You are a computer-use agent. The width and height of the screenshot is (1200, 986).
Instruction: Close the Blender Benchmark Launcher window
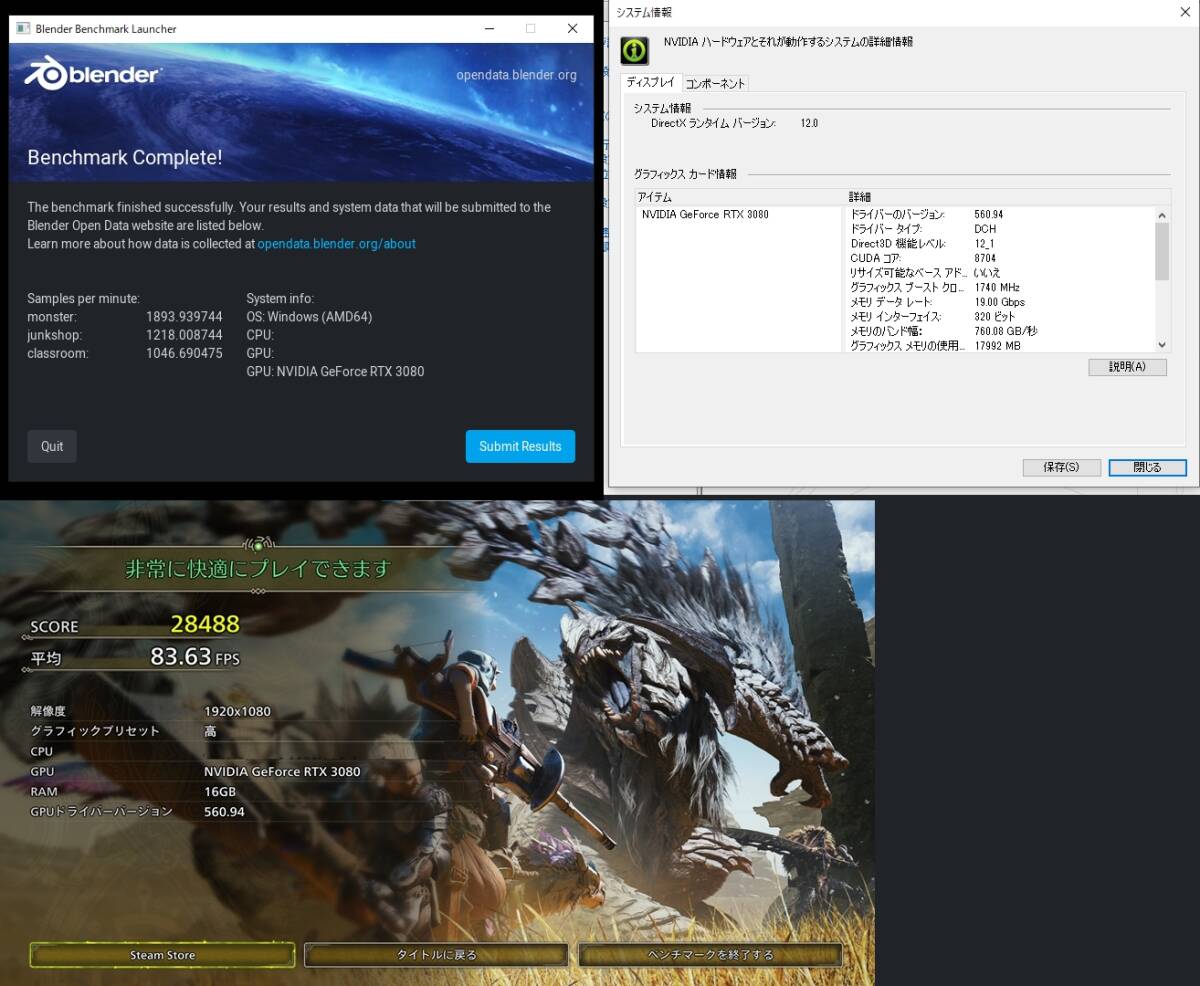pyautogui.click(x=573, y=29)
